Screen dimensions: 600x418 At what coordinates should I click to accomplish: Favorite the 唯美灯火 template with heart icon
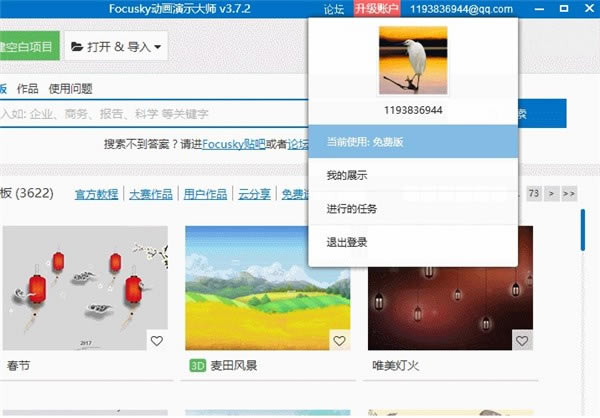[522, 340]
